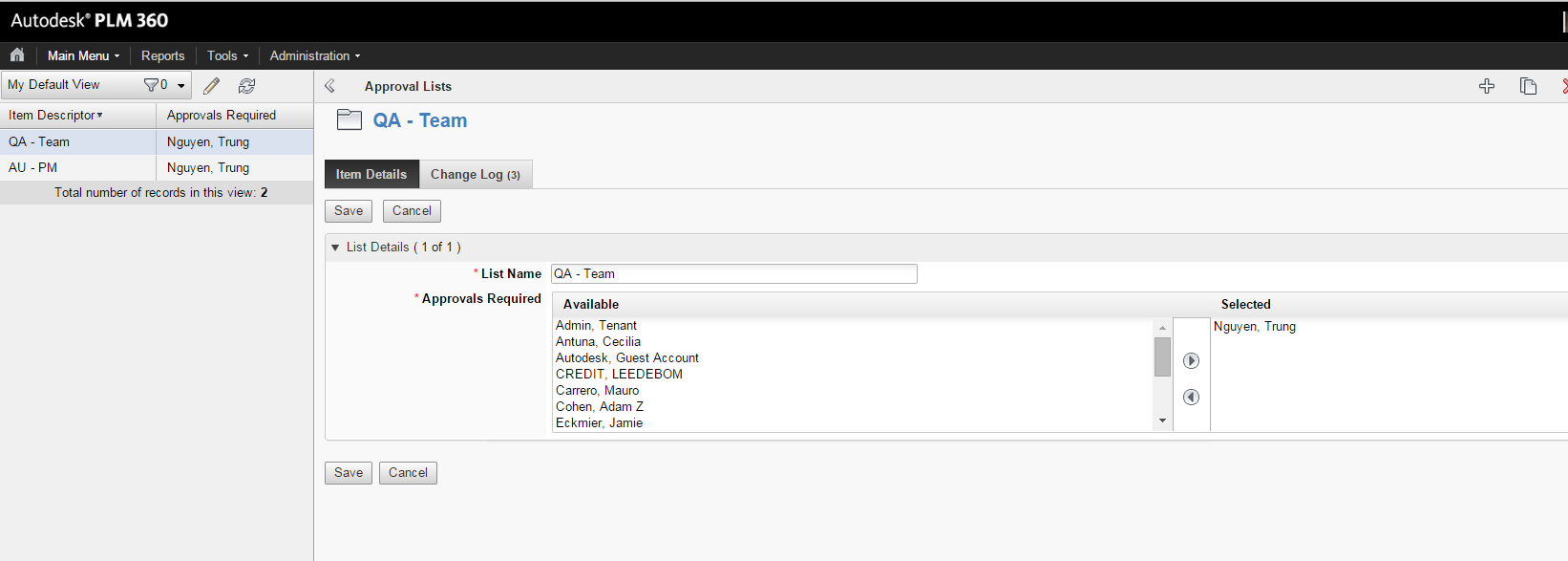This screenshot has height=561, width=1568.
Task: Select CREDIT, LEEDEBOM in Available list
Action: [619, 374]
